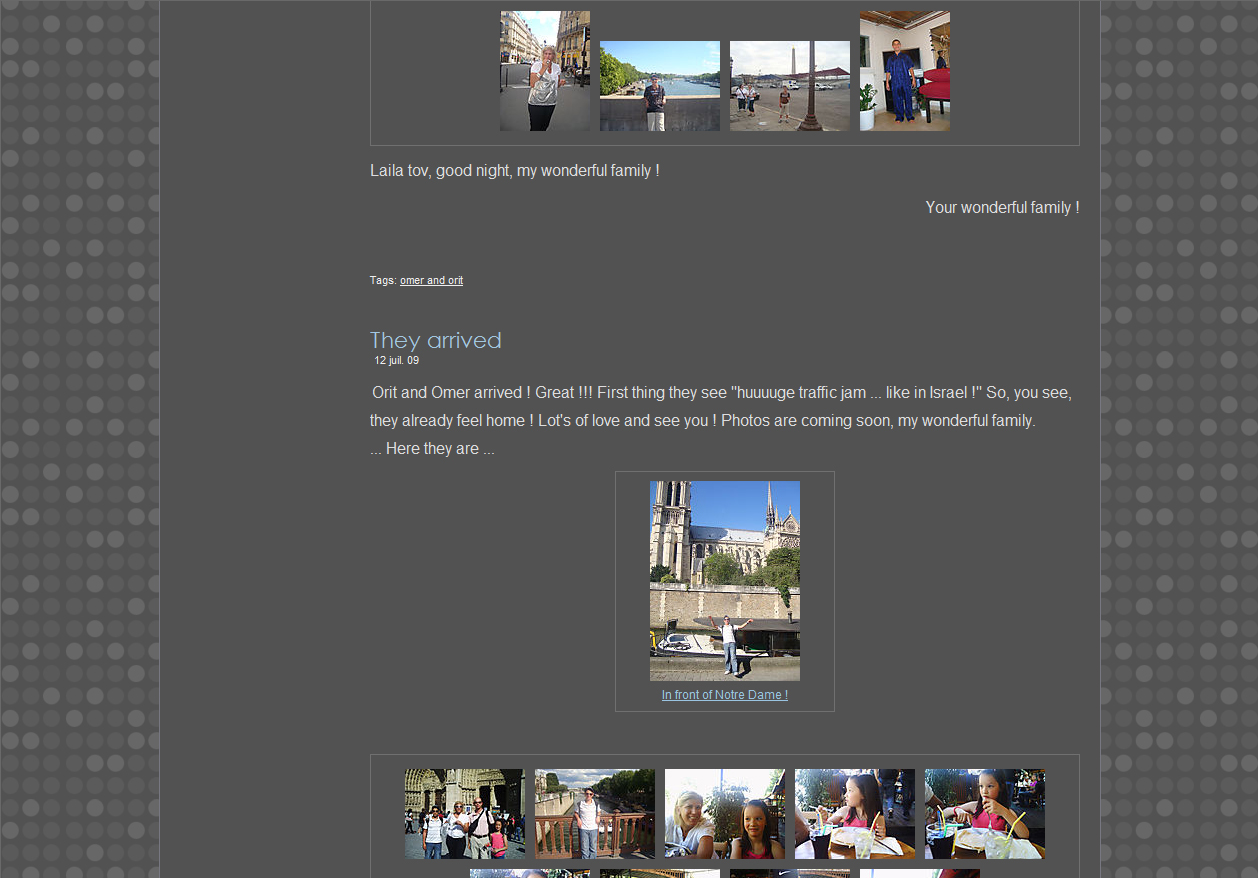Enlarge the large Notre Dame cathedral photo
The image size is (1258, 878).
coord(724,580)
